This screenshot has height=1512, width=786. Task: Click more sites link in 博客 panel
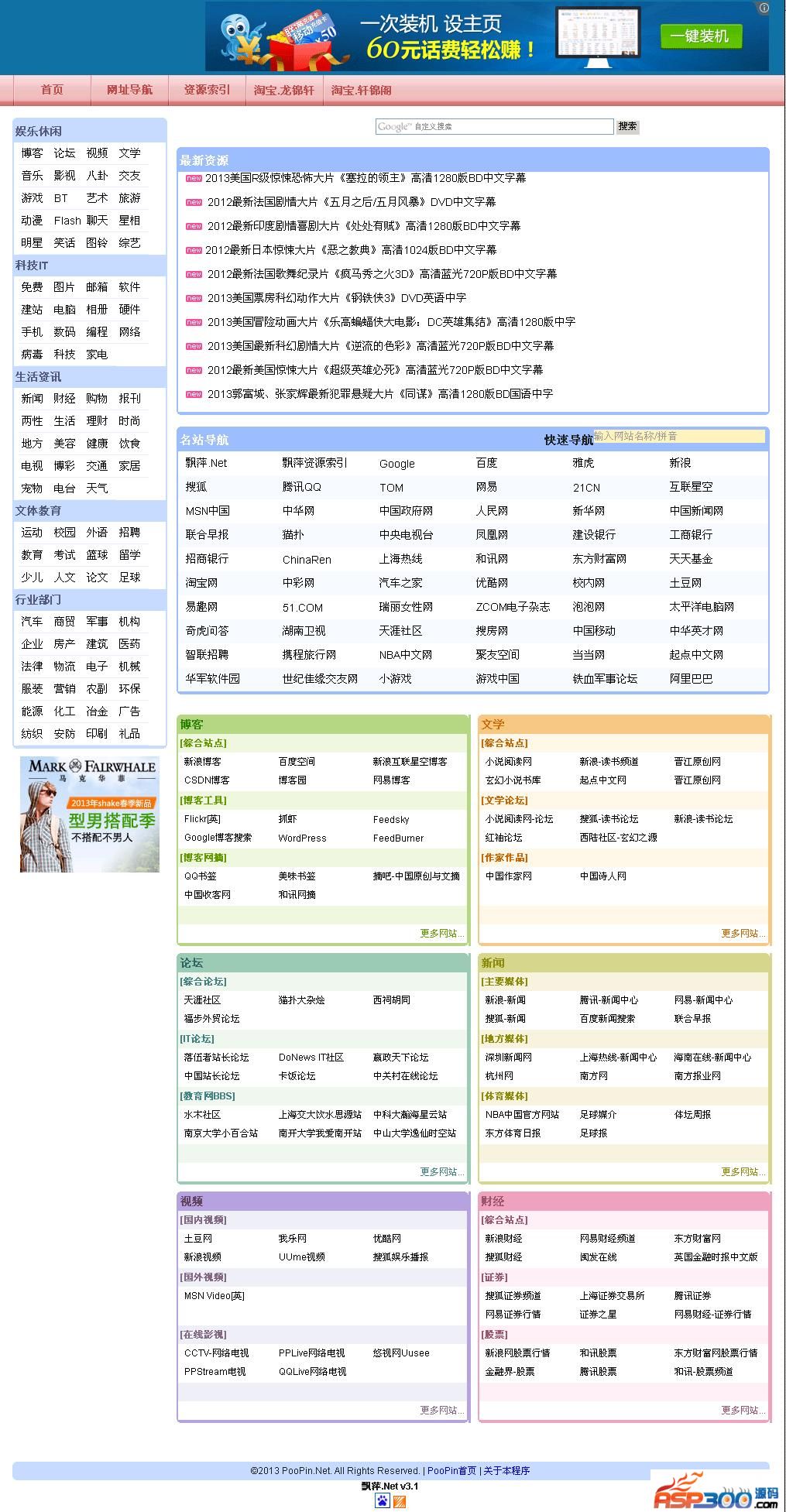pos(441,934)
